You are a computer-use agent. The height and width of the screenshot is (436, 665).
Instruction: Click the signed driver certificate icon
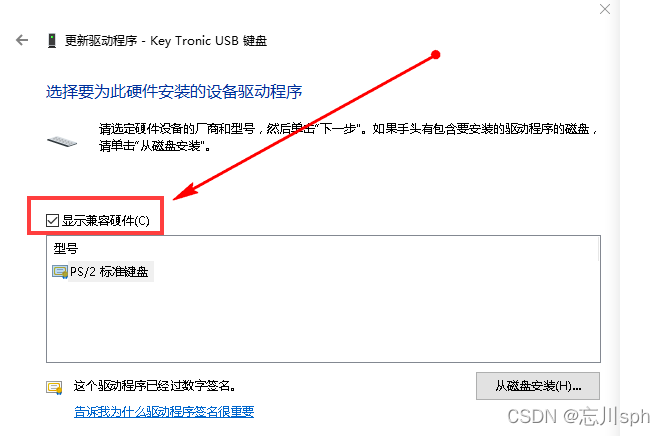pyautogui.click(x=54, y=387)
